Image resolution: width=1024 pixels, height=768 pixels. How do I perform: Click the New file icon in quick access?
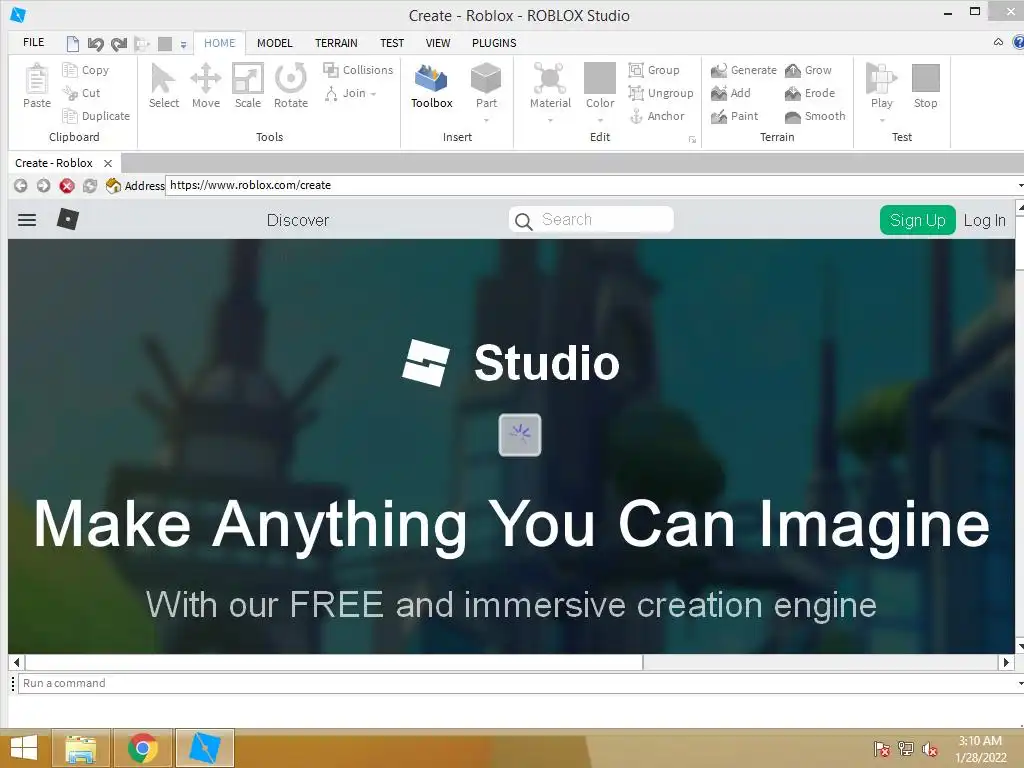coord(72,44)
